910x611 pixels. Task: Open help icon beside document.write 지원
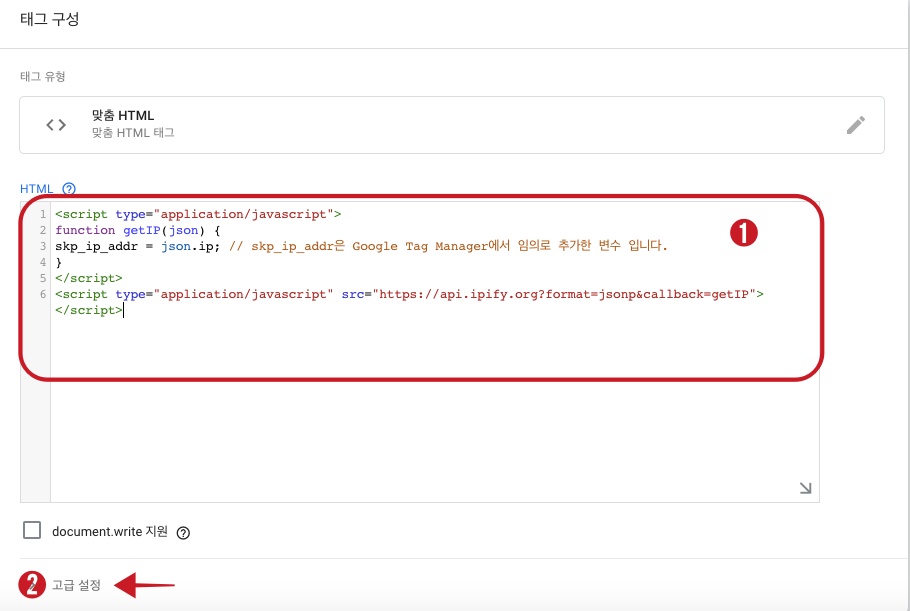(183, 533)
